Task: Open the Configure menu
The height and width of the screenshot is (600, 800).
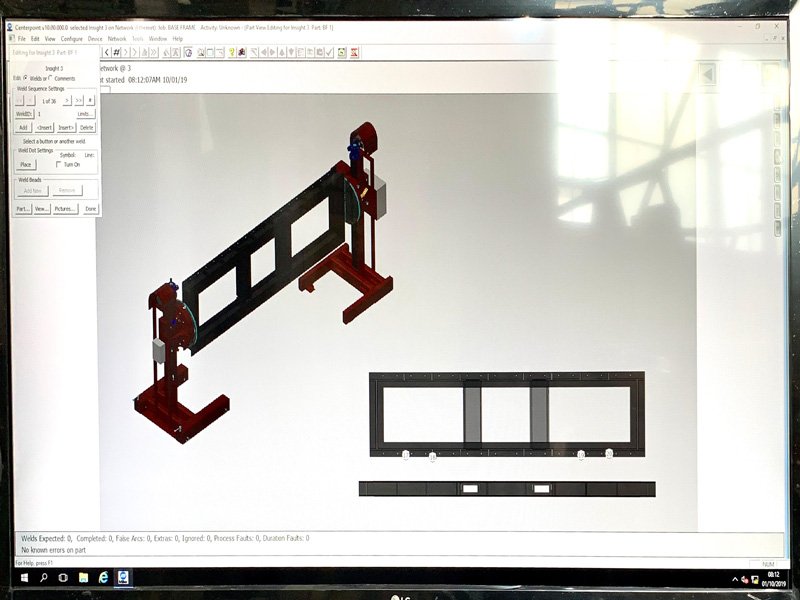Action: [x=71, y=39]
